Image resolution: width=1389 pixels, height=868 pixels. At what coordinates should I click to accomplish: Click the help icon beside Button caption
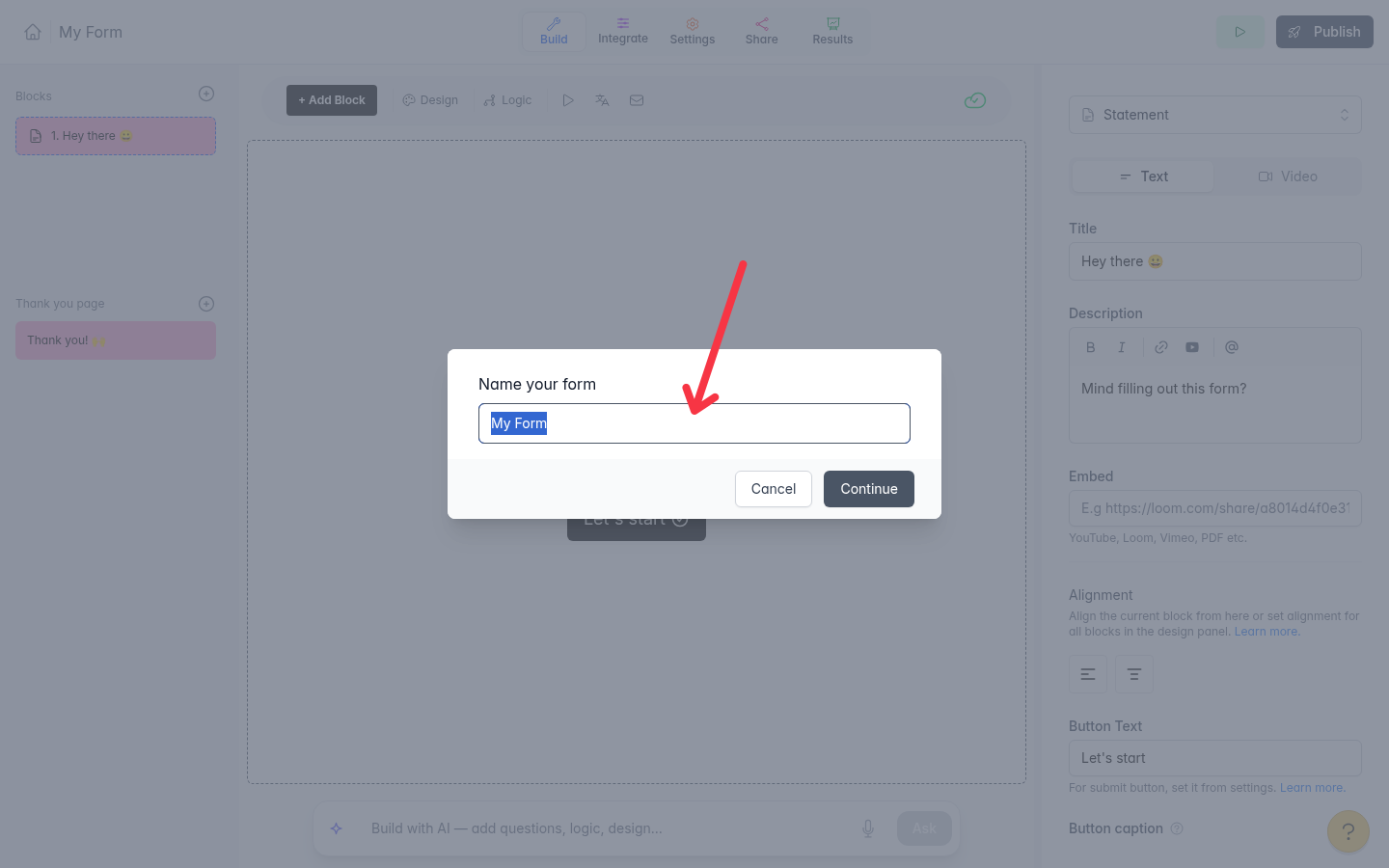click(x=1177, y=828)
